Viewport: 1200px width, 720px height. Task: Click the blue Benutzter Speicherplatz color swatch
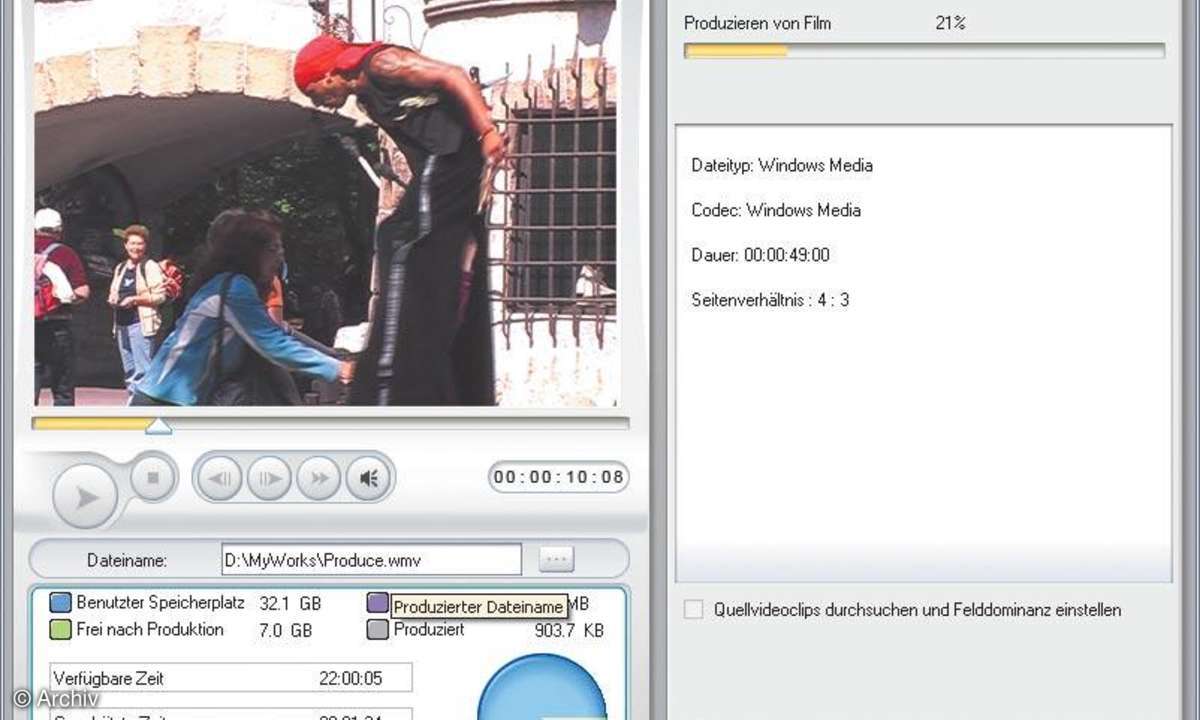[x=61, y=603]
